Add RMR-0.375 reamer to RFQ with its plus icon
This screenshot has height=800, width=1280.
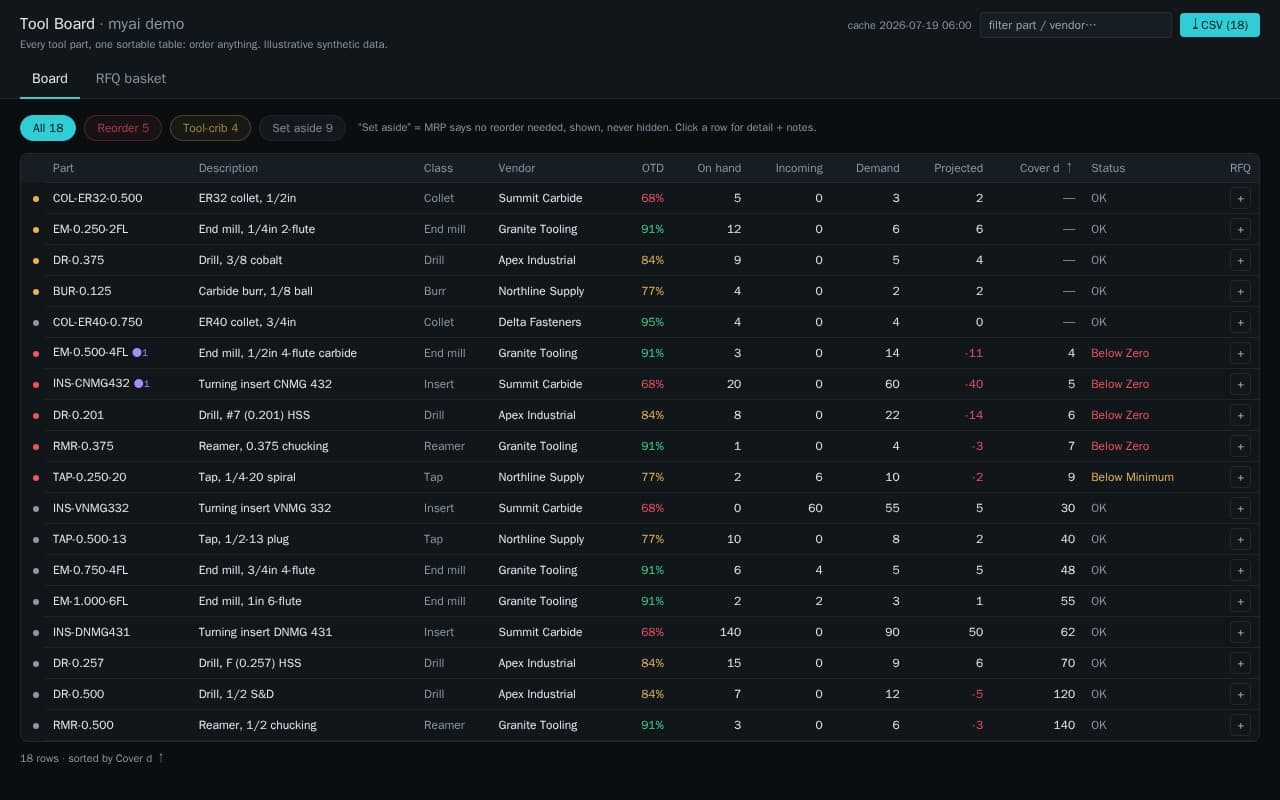(x=1240, y=446)
